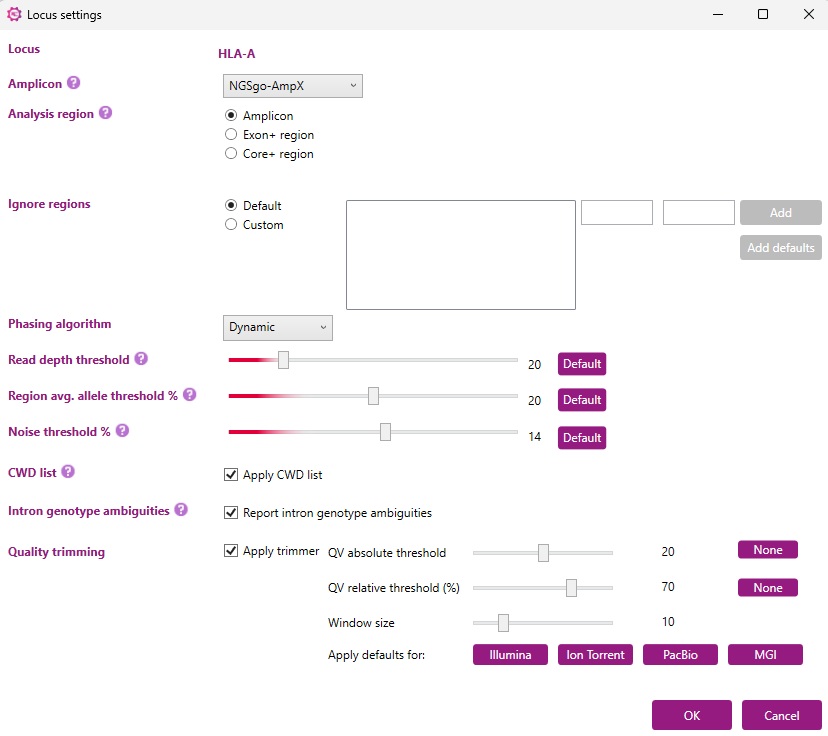This screenshot has height=736, width=828.
Task: Open Intron genotype ambiguities help icon
Action: tap(181, 510)
